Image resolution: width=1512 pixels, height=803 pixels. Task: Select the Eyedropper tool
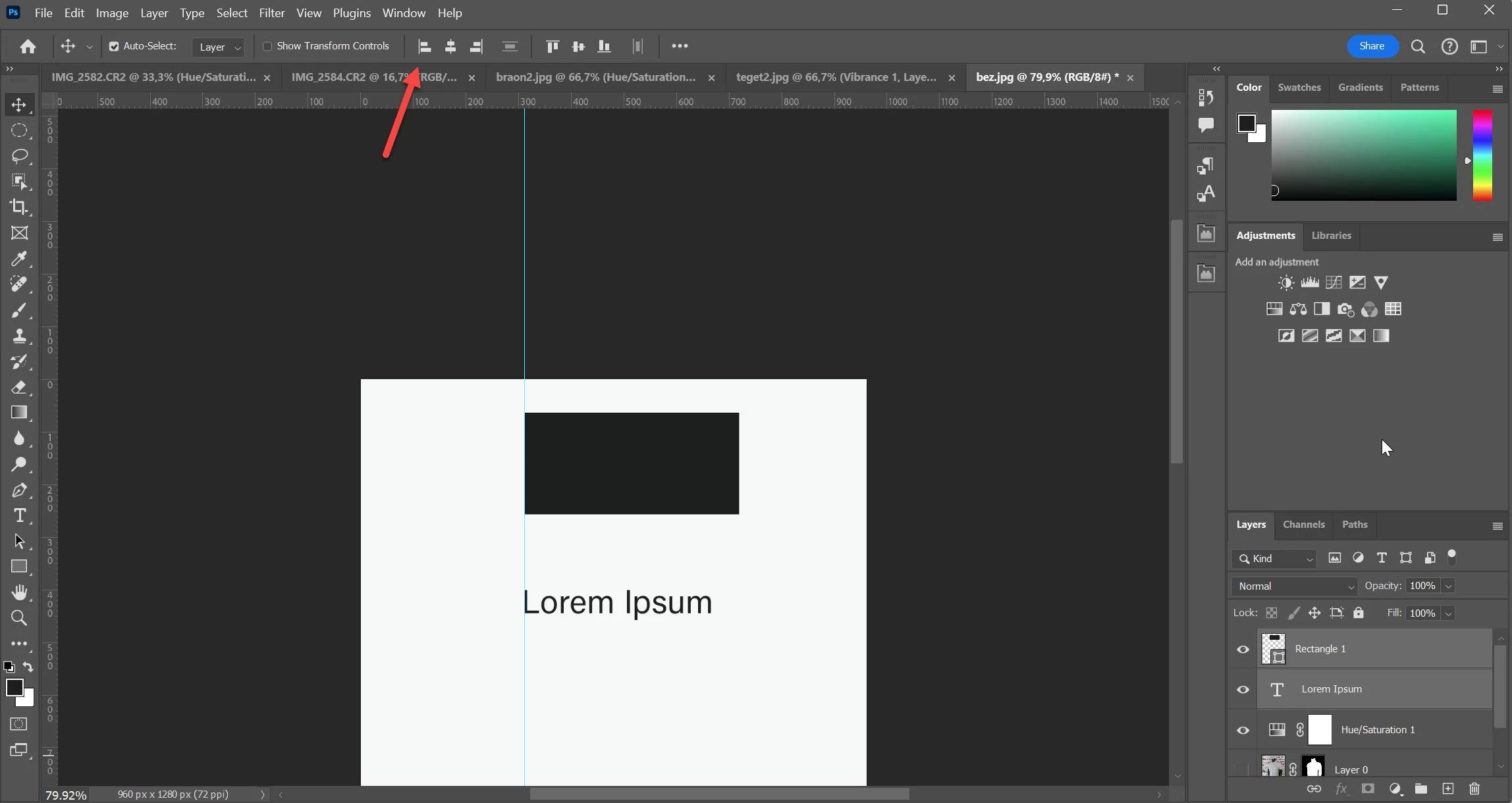(19, 259)
